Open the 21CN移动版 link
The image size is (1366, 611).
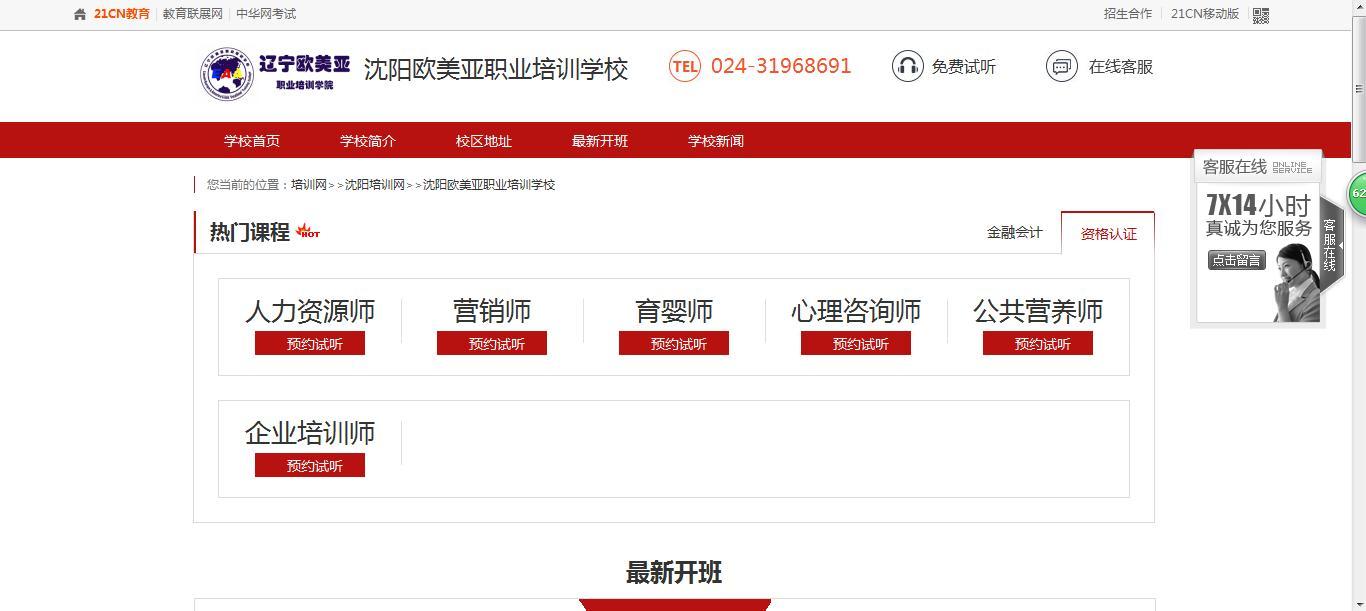coord(1205,14)
